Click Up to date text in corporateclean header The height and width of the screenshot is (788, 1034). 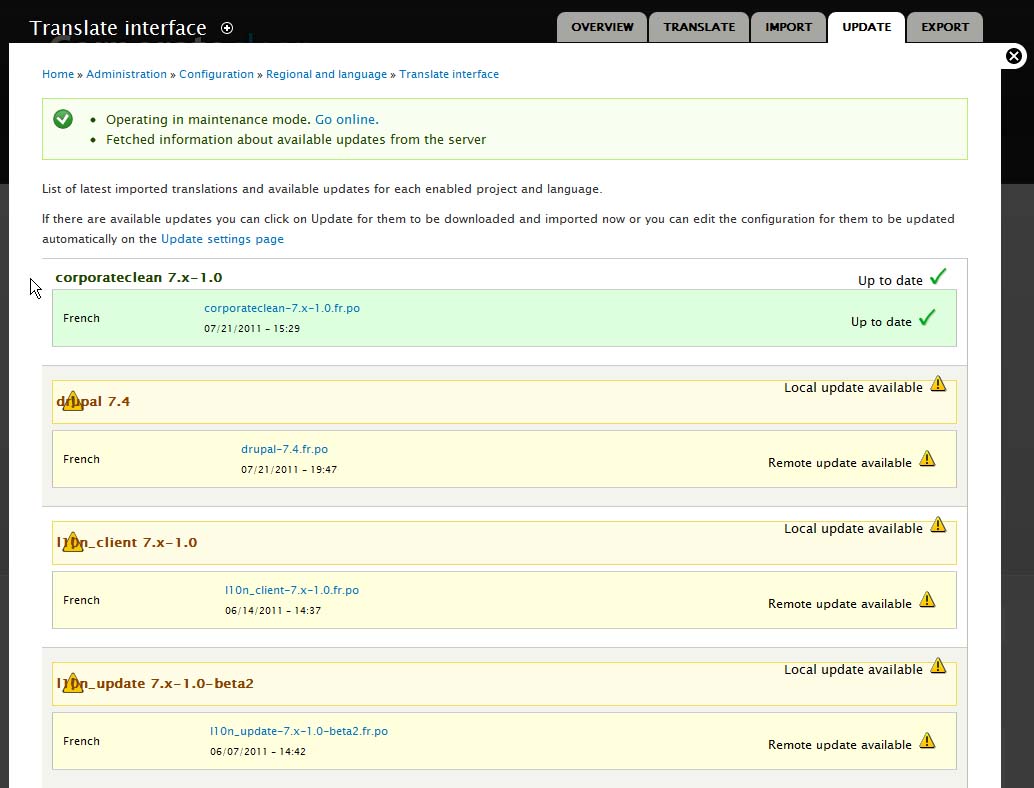click(890, 281)
